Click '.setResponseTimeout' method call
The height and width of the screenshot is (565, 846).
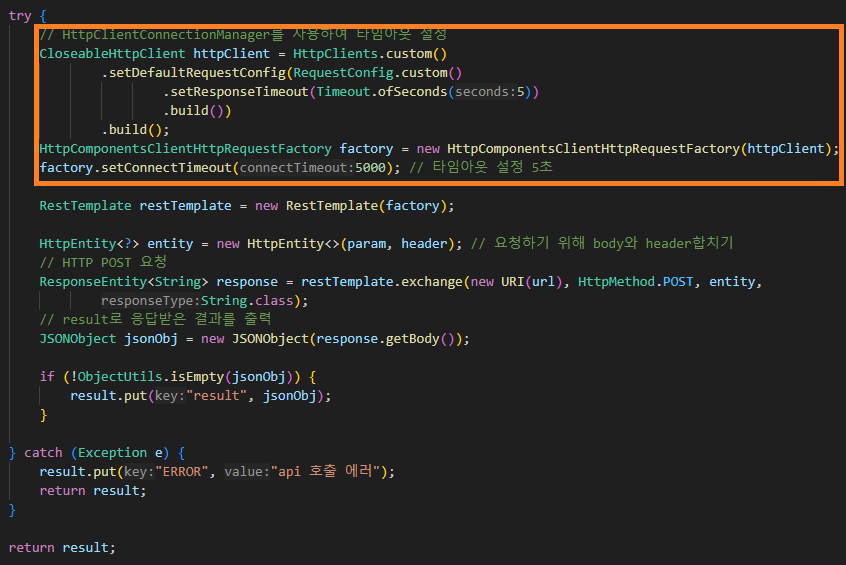coord(236,92)
